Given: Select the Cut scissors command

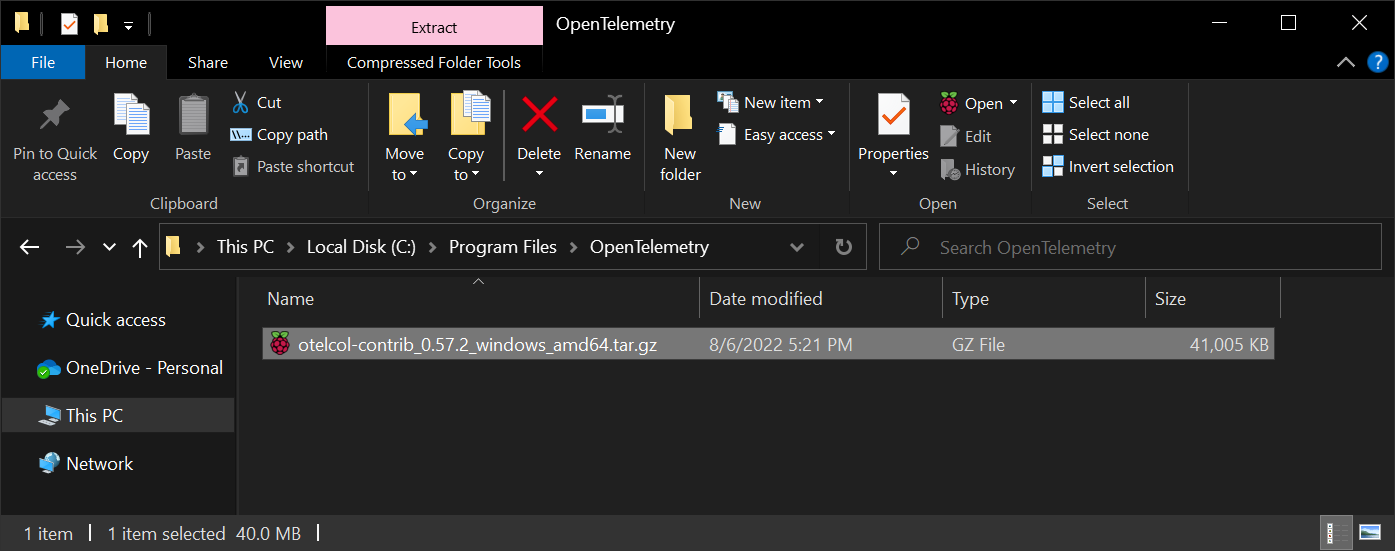Looking at the screenshot, I should point(257,102).
